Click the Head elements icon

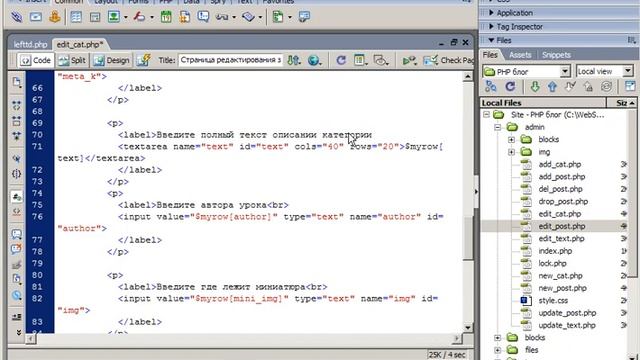(222, 17)
